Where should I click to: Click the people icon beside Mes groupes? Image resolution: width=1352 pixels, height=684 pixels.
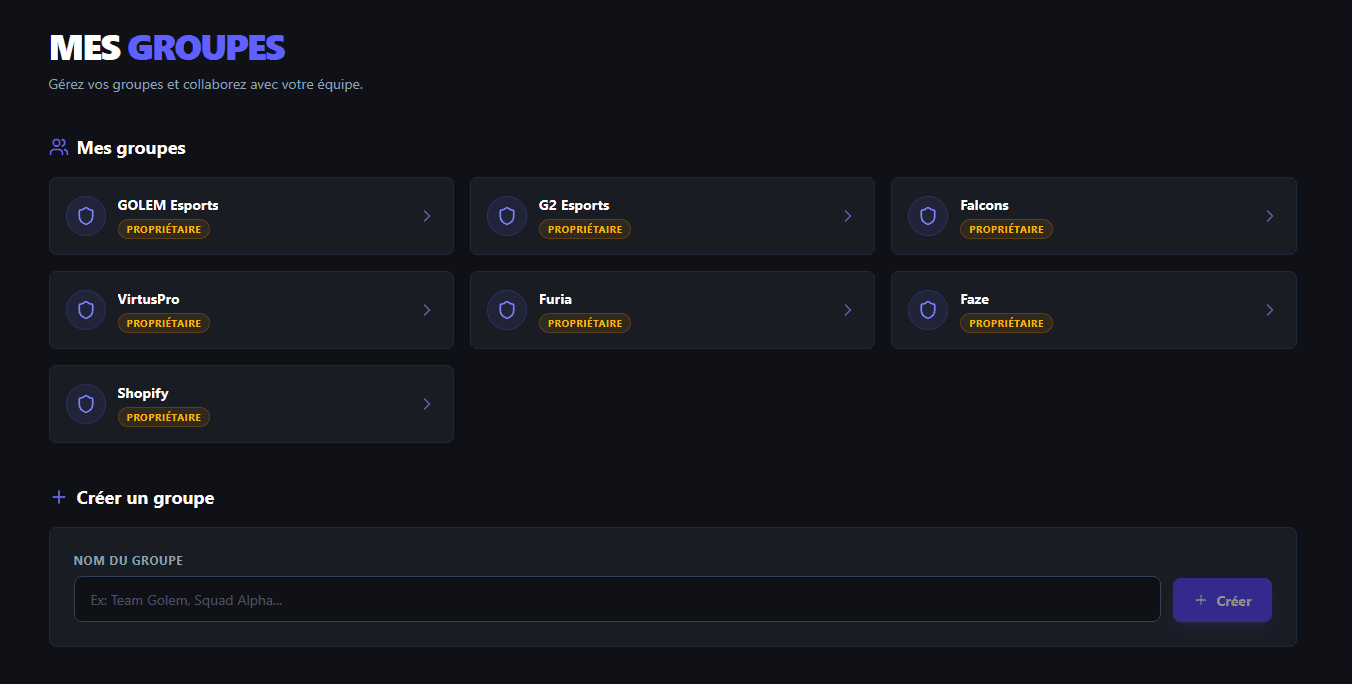pyautogui.click(x=59, y=146)
